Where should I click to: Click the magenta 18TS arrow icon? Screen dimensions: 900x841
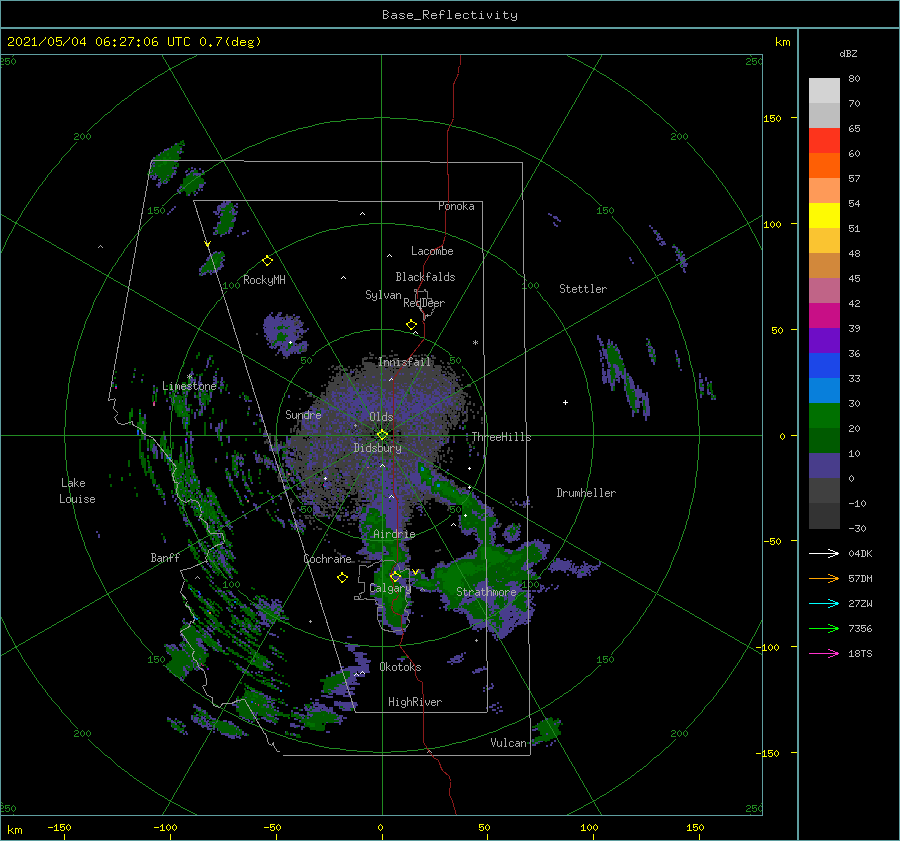pos(824,653)
